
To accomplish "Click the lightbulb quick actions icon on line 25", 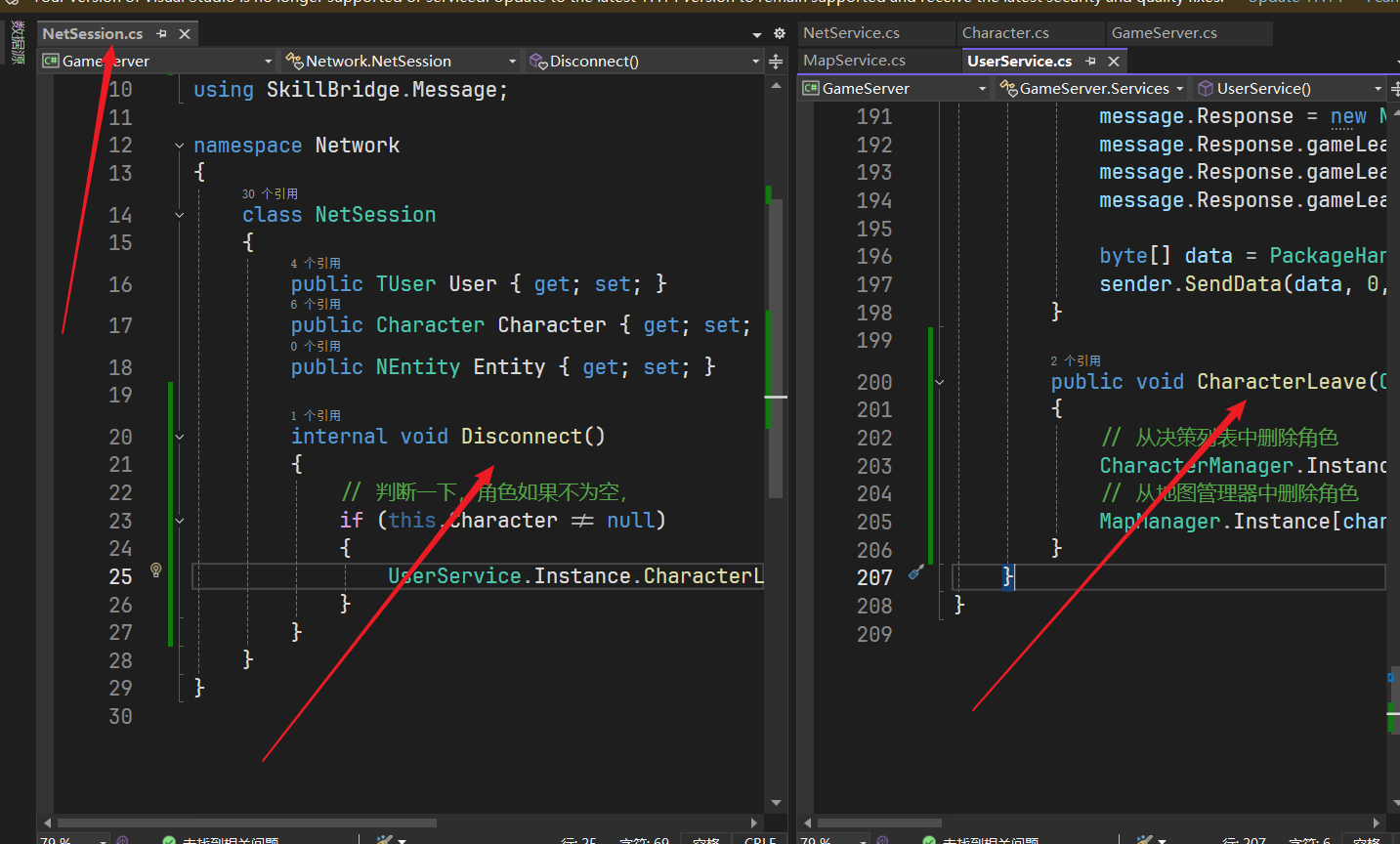I will (155, 570).
